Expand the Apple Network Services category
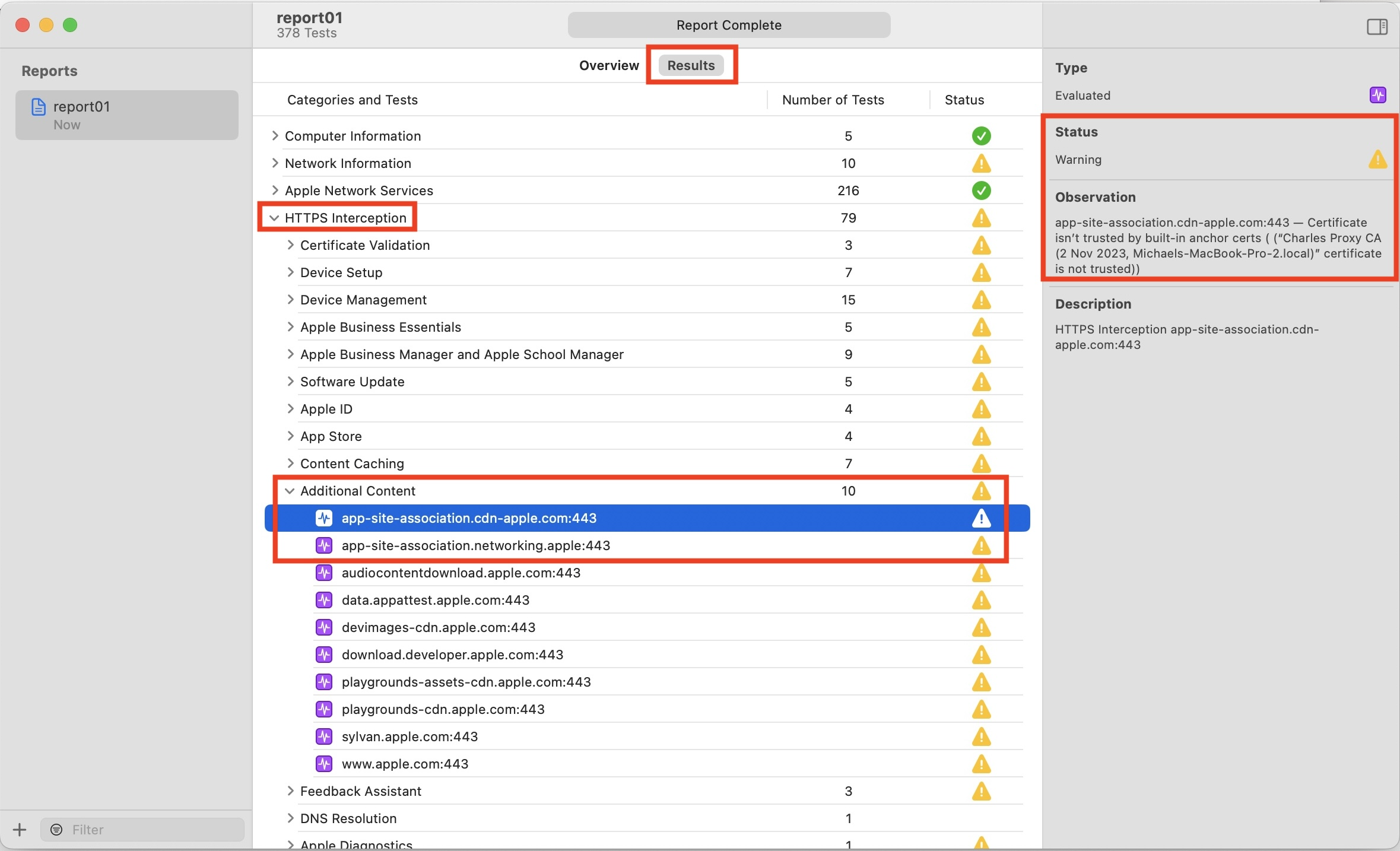This screenshot has width=1400, height=851. (x=274, y=190)
